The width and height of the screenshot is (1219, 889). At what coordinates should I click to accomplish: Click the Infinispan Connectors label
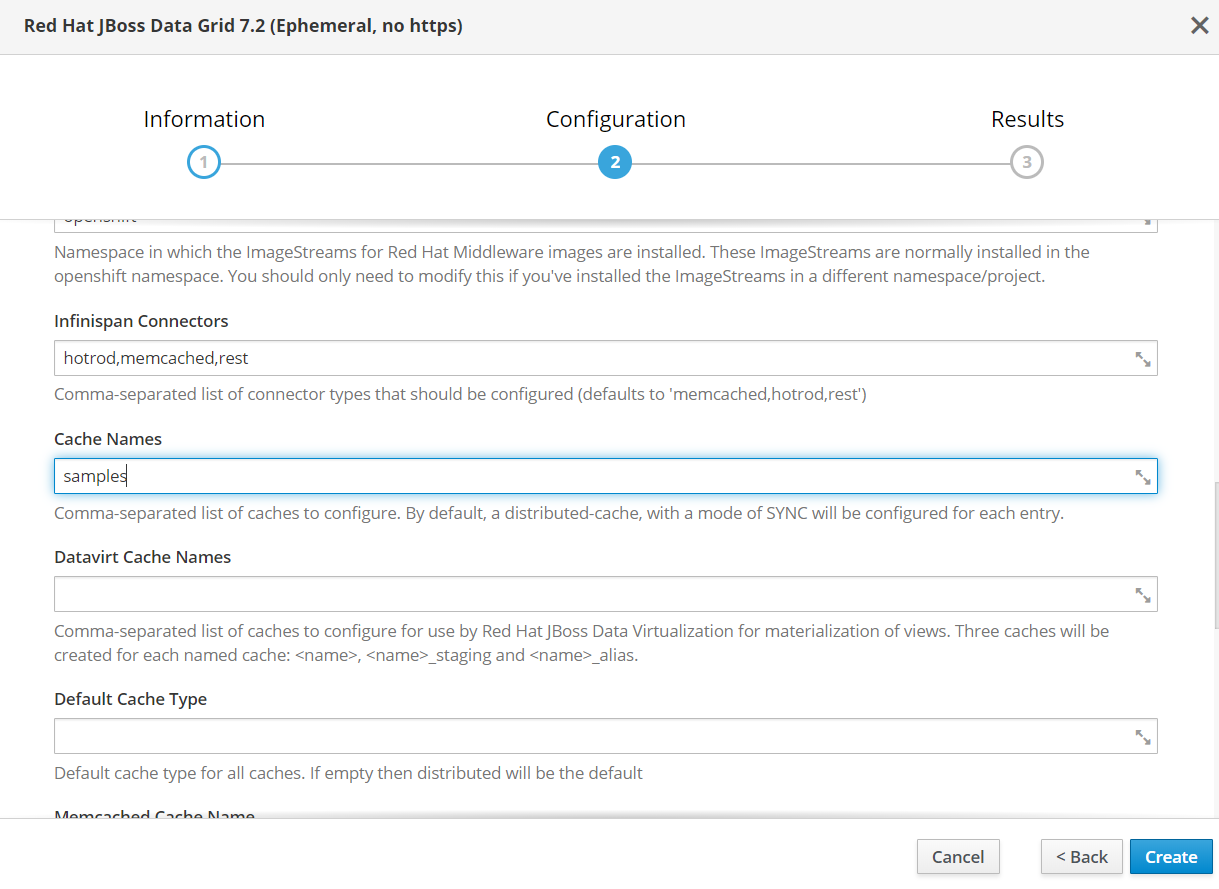click(141, 321)
